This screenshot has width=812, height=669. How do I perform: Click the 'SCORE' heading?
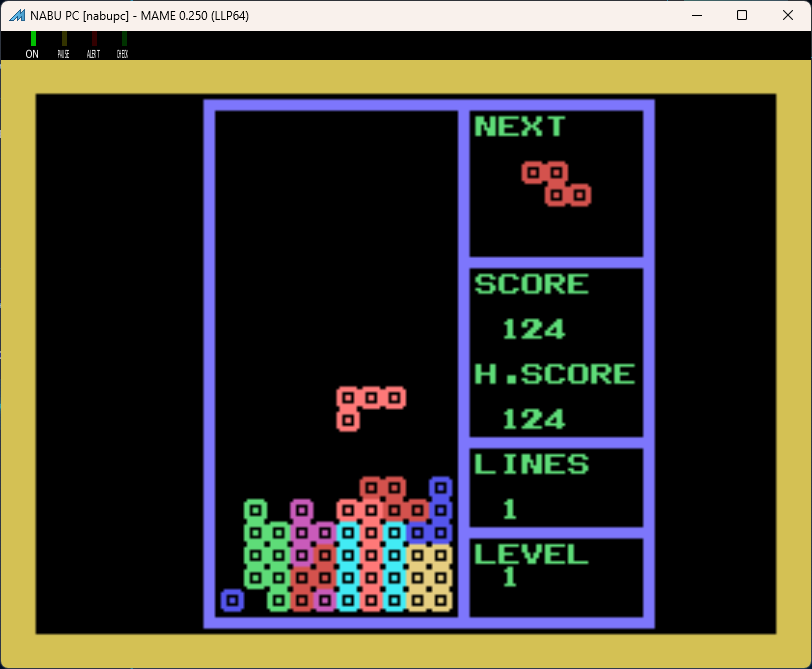[x=531, y=284]
